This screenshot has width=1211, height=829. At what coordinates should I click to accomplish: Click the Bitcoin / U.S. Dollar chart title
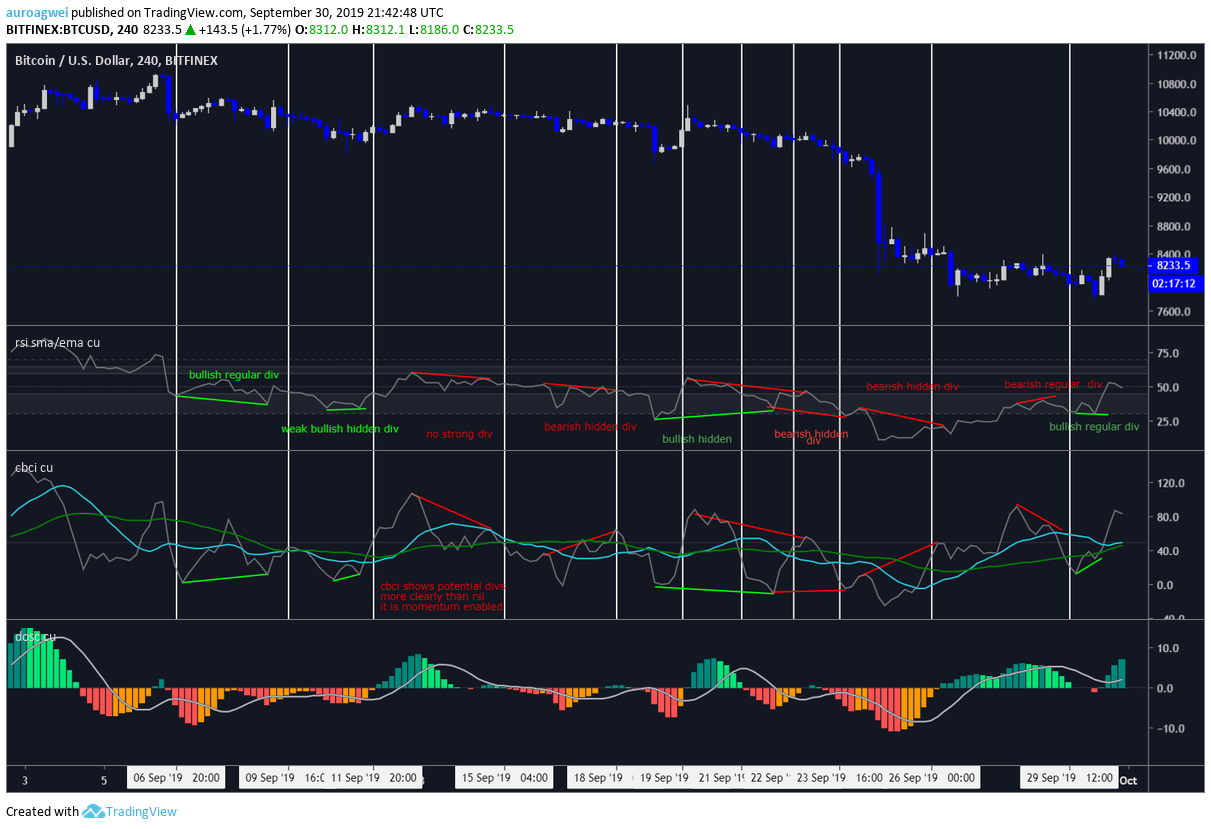pyautogui.click(x=116, y=60)
